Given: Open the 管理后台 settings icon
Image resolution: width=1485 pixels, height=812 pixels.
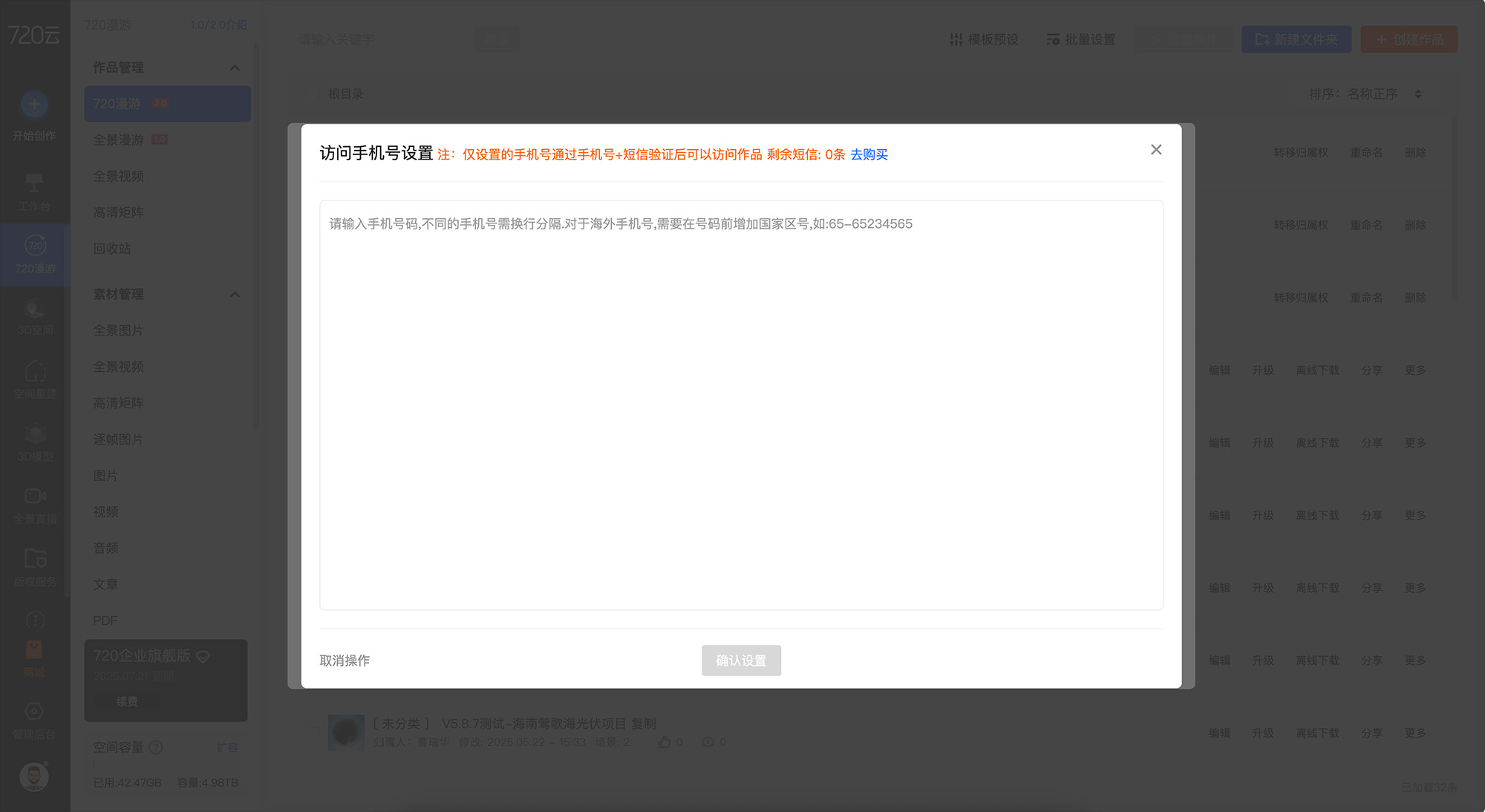Looking at the screenshot, I should (34, 711).
